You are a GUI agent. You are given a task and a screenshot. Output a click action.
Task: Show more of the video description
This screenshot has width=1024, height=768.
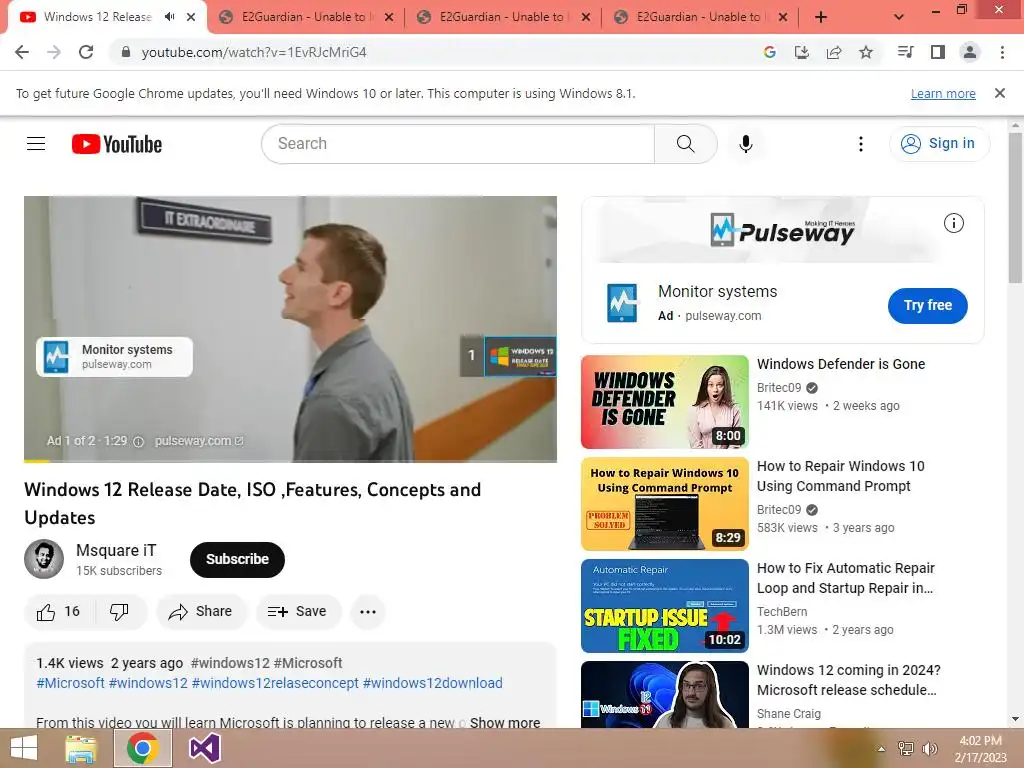coord(505,722)
